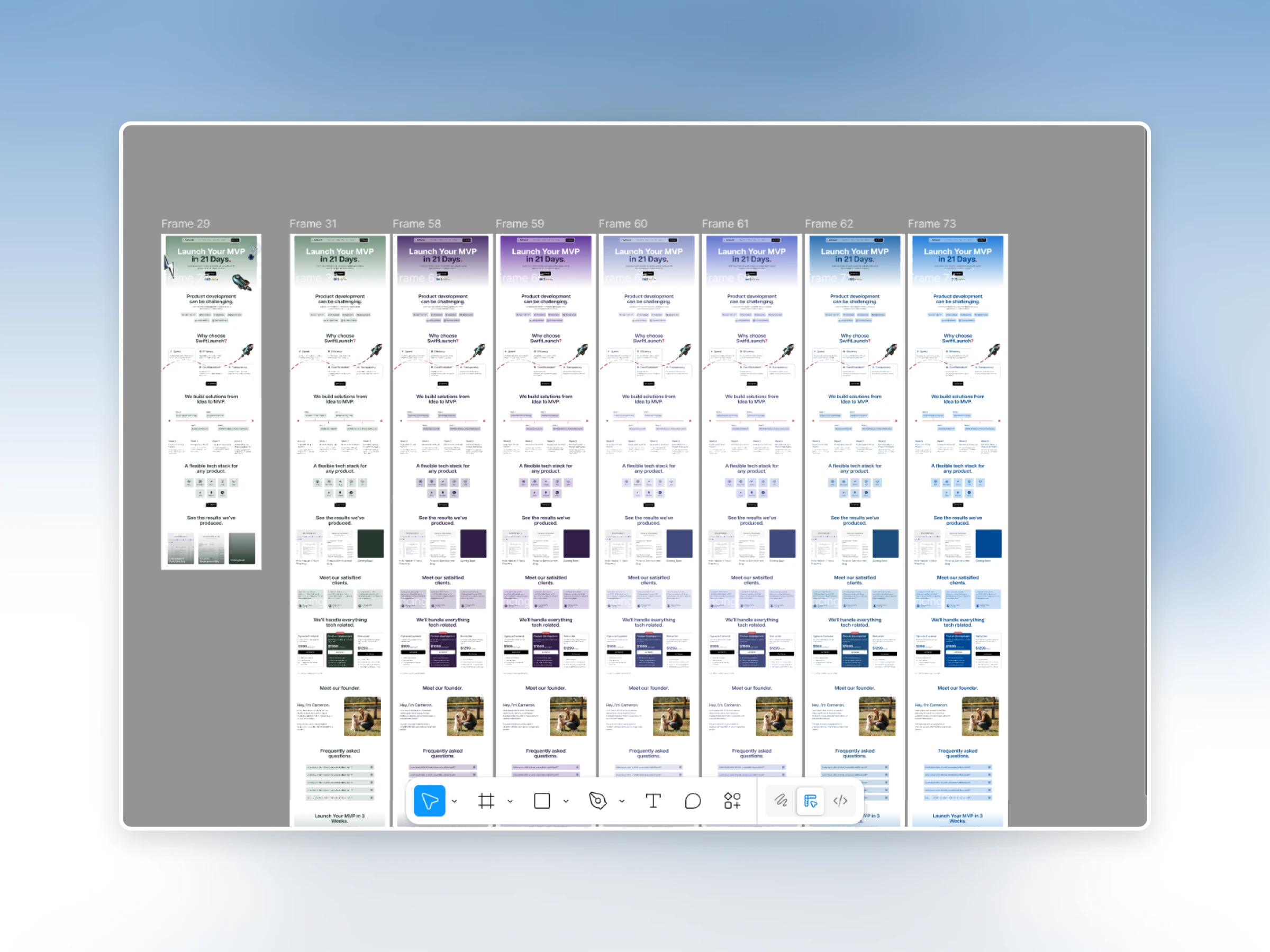Expand Pen tool options chevron
The width and height of the screenshot is (1270, 952).
(622, 801)
